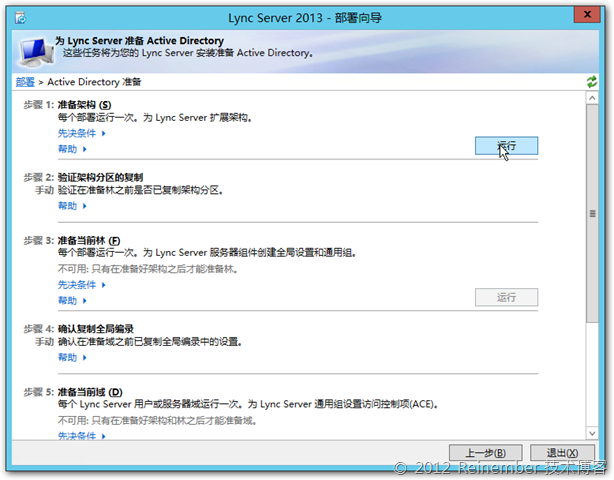Click the green refresh icon
This screenshot has height=480, width=614.
pyautogui.click(x=592, y=81)
